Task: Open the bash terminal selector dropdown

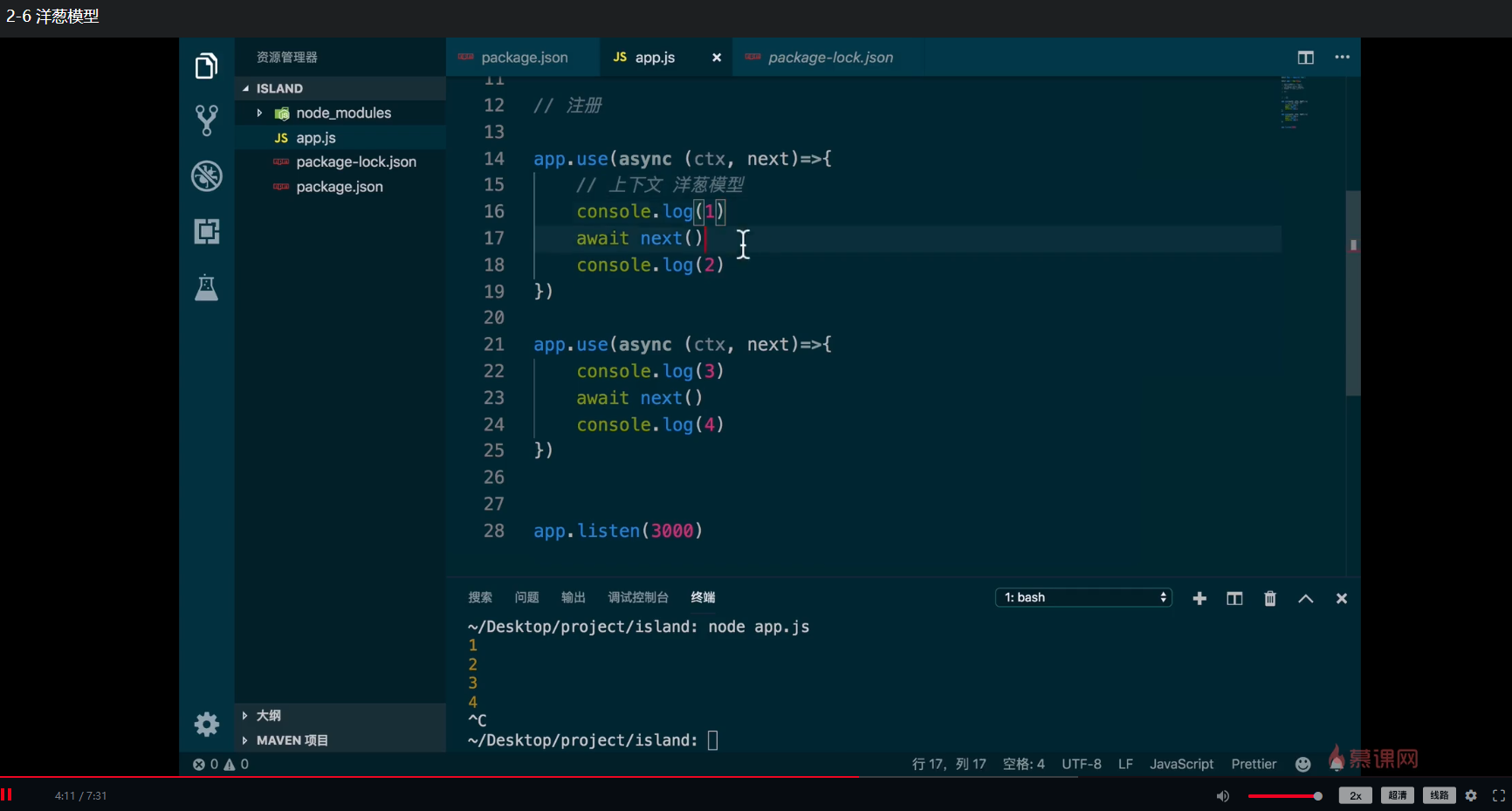Action: coord(1083,597)
